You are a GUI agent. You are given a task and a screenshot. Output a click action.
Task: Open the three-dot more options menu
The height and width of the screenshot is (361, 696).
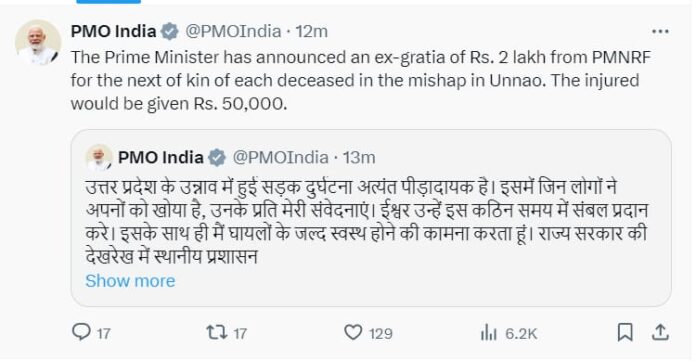point(660,32)
